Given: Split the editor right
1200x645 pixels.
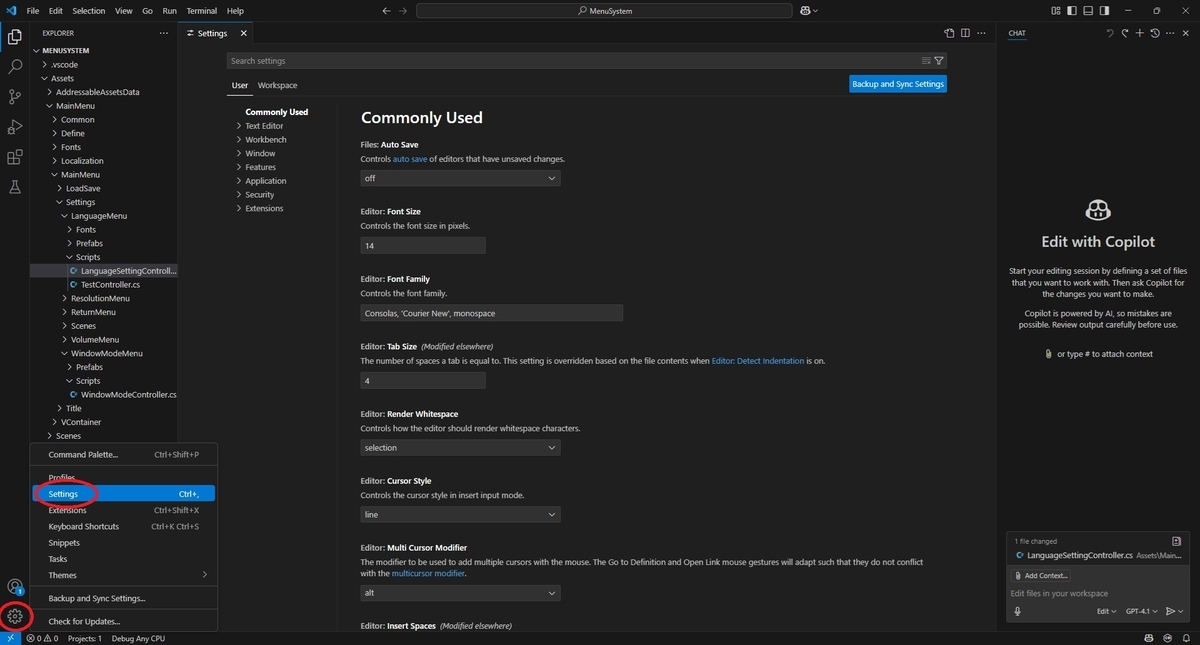Looking at the screenshot, I should pos(966,33).
